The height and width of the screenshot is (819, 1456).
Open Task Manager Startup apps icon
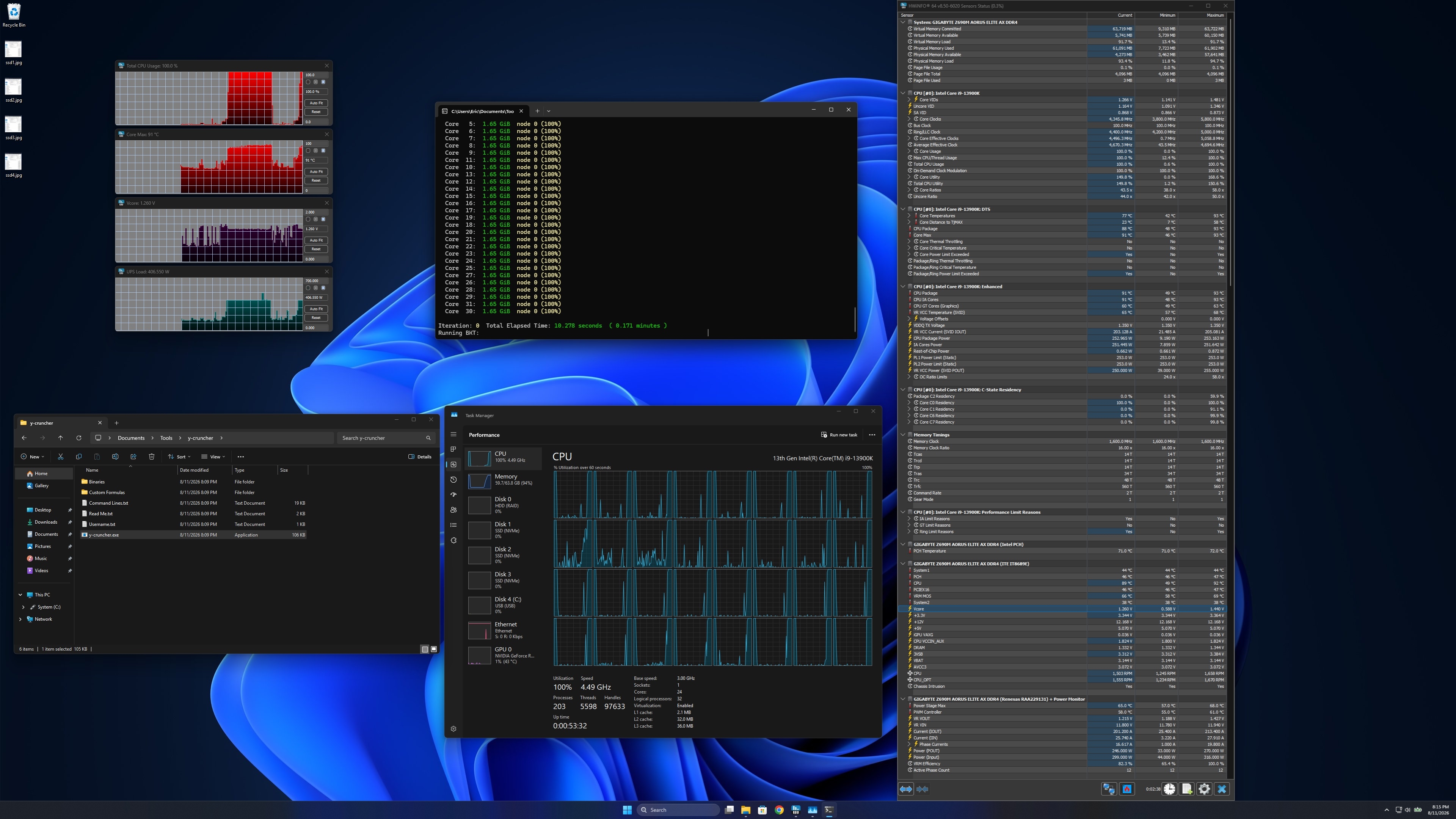tap(453, 494)
